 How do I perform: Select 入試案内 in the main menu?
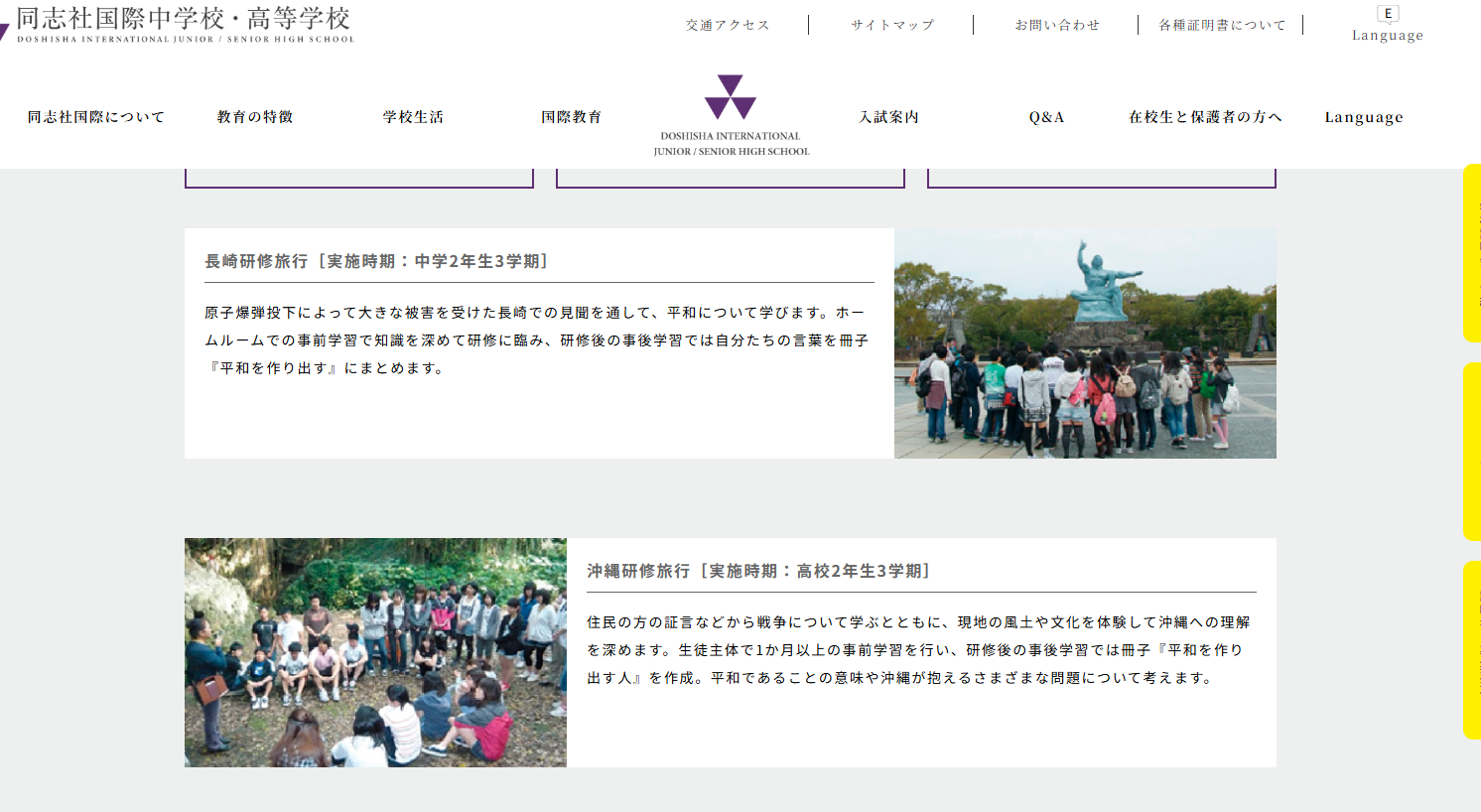tap(889, 117)
